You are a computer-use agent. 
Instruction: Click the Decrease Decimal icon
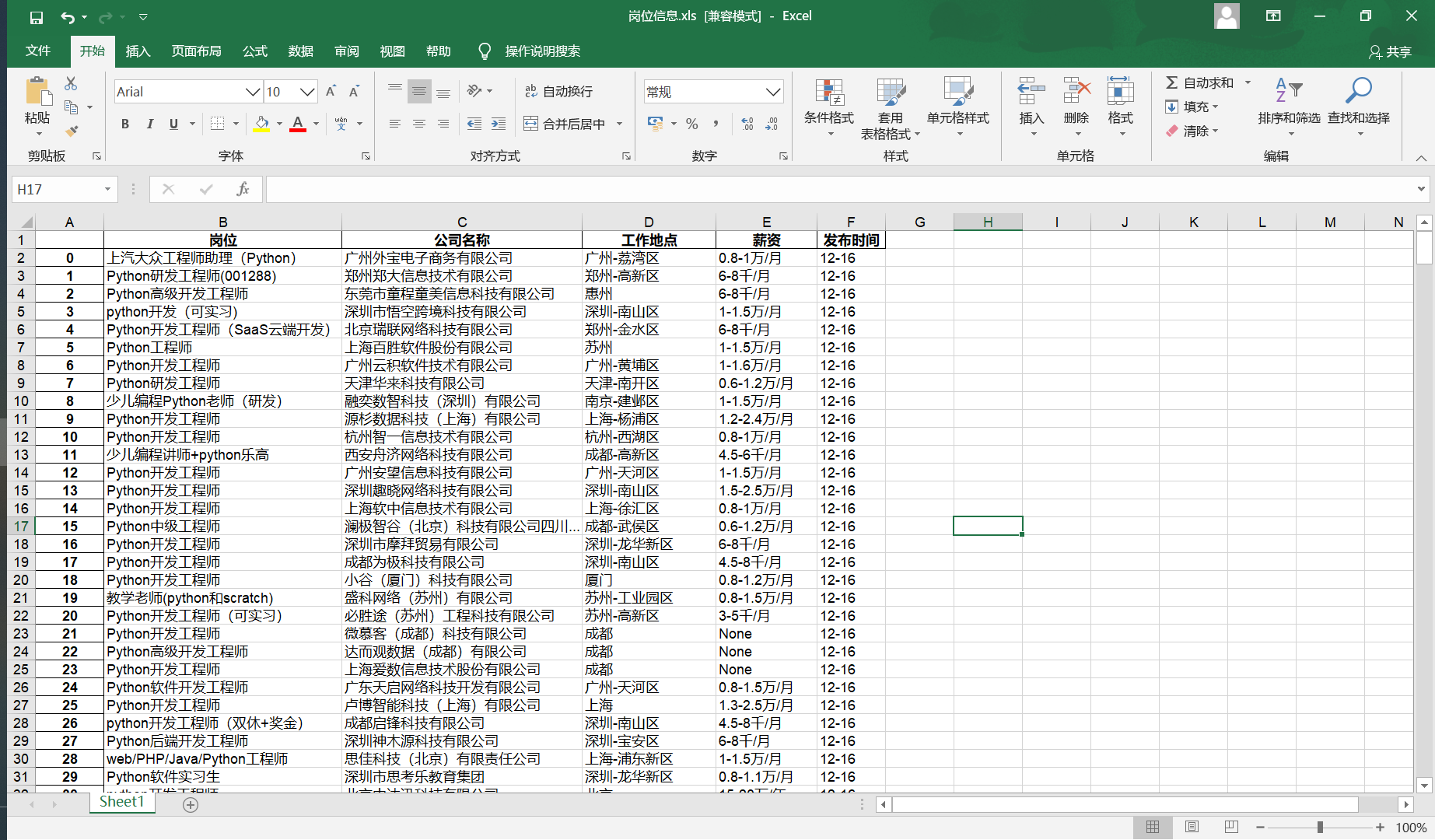click(772, 124)
